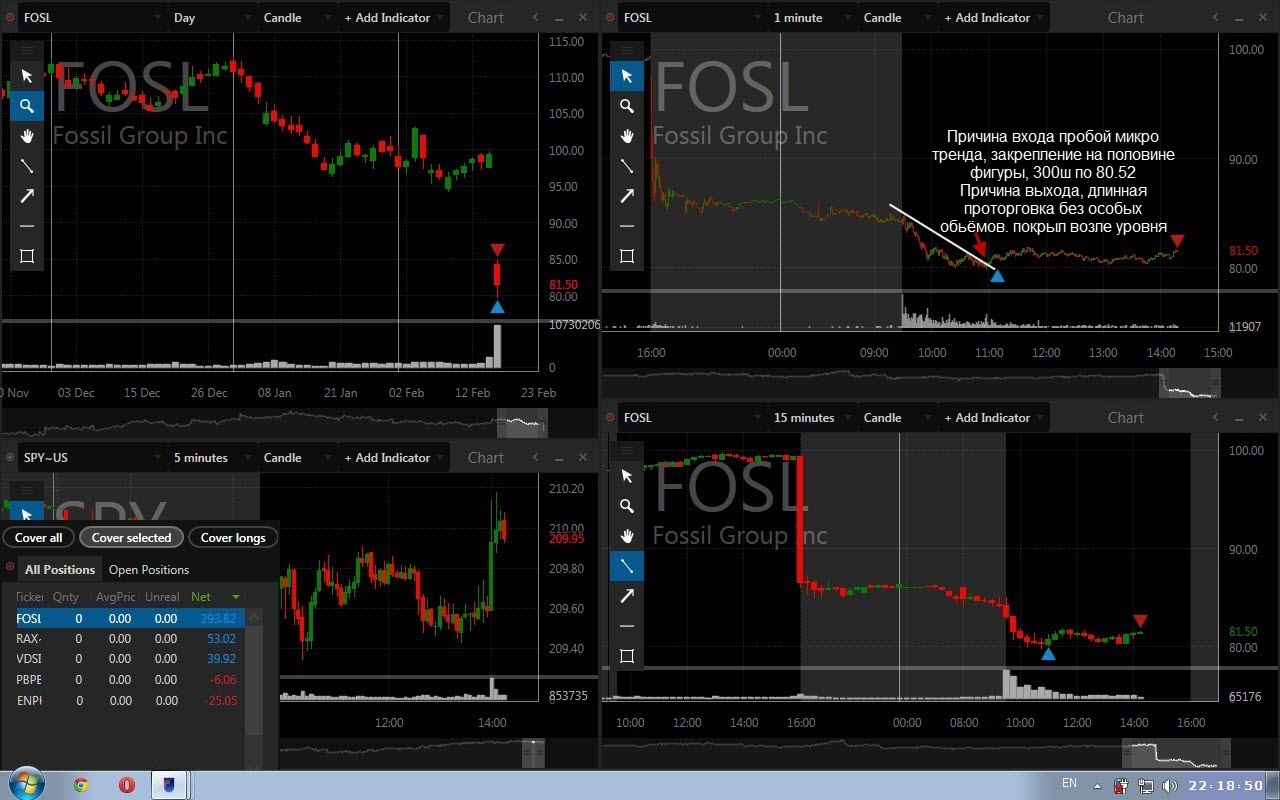Select the horizontal line tool in Day chart
1280x800 pixels.
[x=27, y=226]
